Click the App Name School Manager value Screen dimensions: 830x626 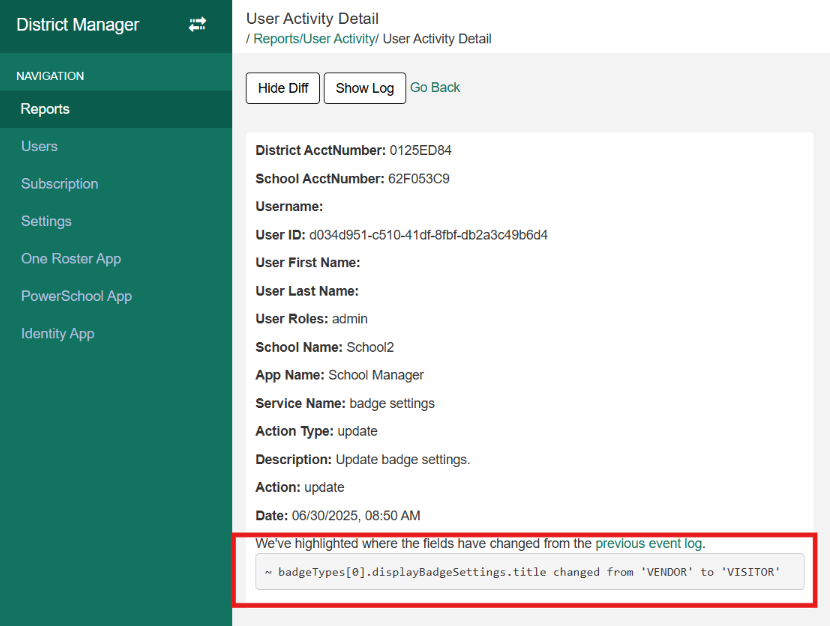pos(376,375)
